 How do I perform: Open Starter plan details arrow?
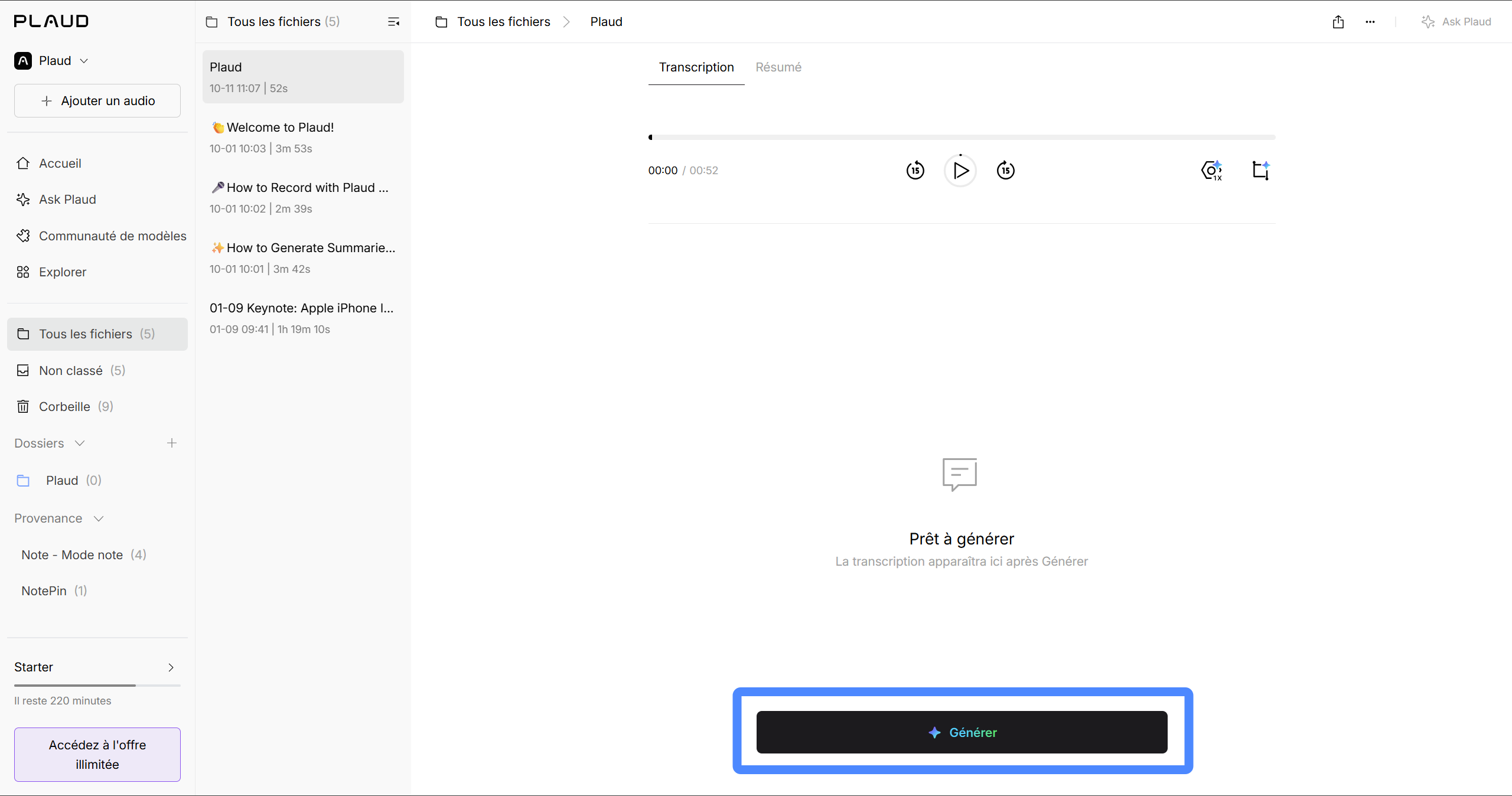click(x=171, y=667)
